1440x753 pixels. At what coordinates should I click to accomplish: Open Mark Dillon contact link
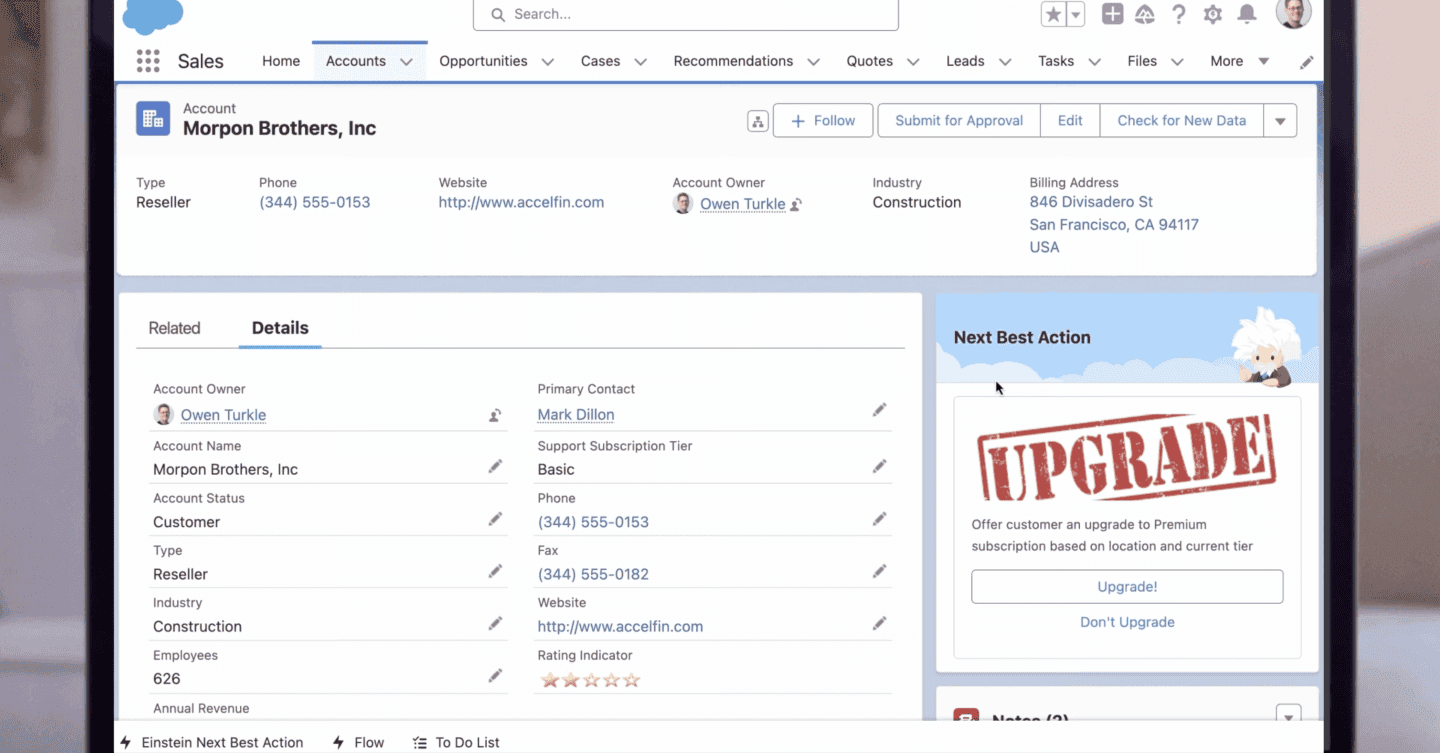point(576,415)
